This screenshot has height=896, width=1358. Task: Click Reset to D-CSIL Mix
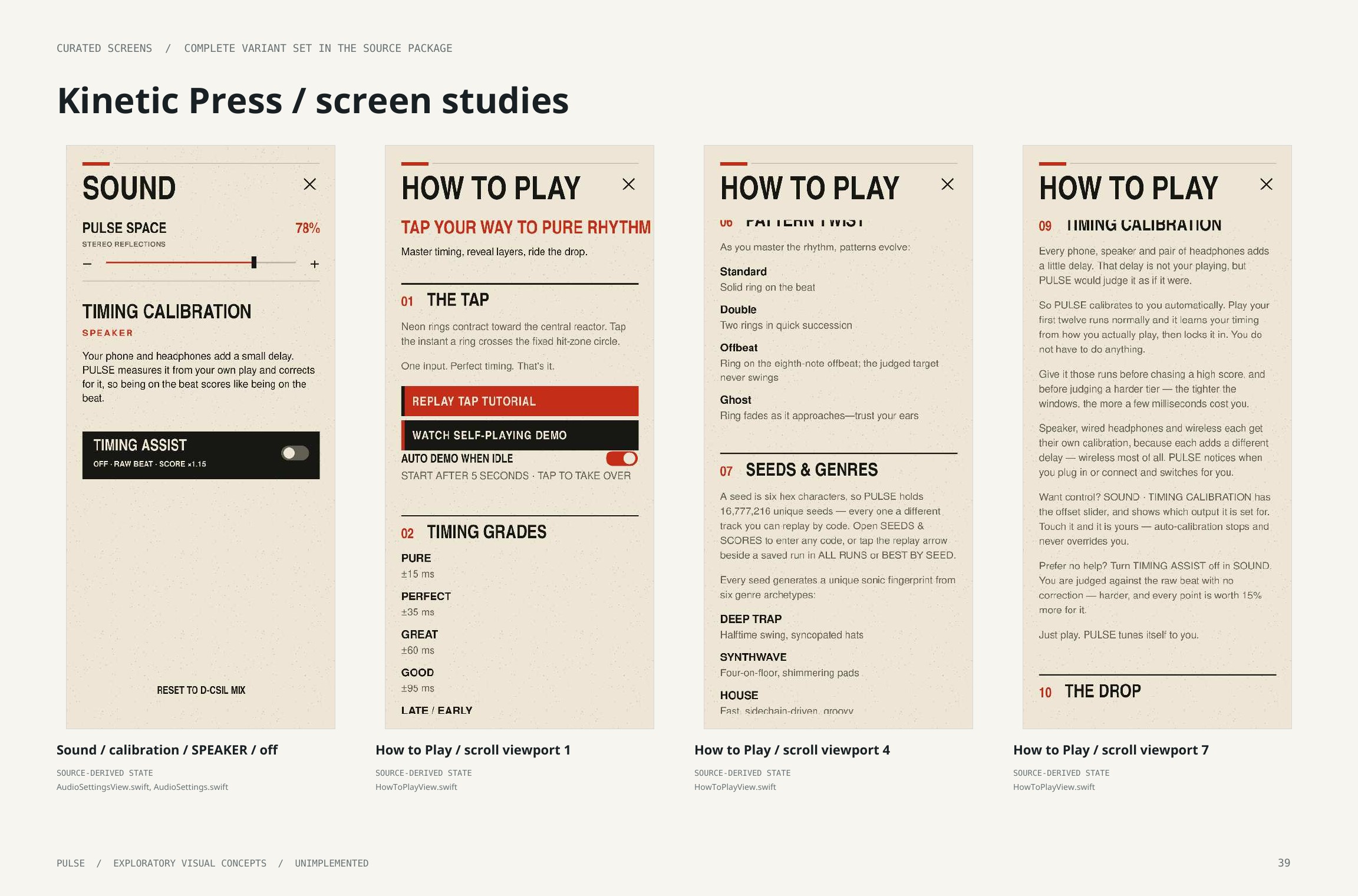pos(201,690)
